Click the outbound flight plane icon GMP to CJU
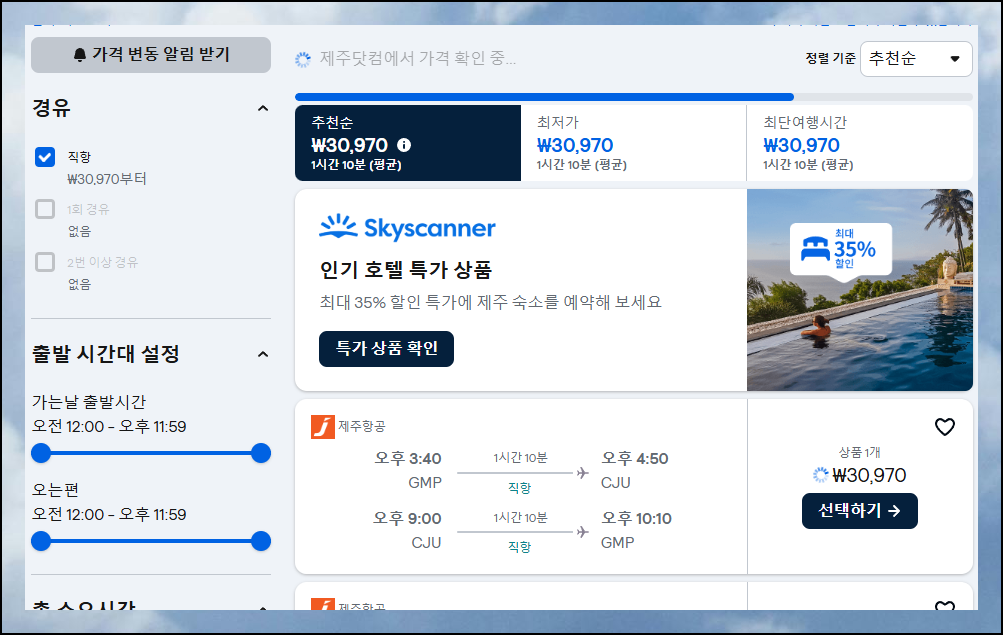Screen dimensions: 1003x635 coord(582,473)
